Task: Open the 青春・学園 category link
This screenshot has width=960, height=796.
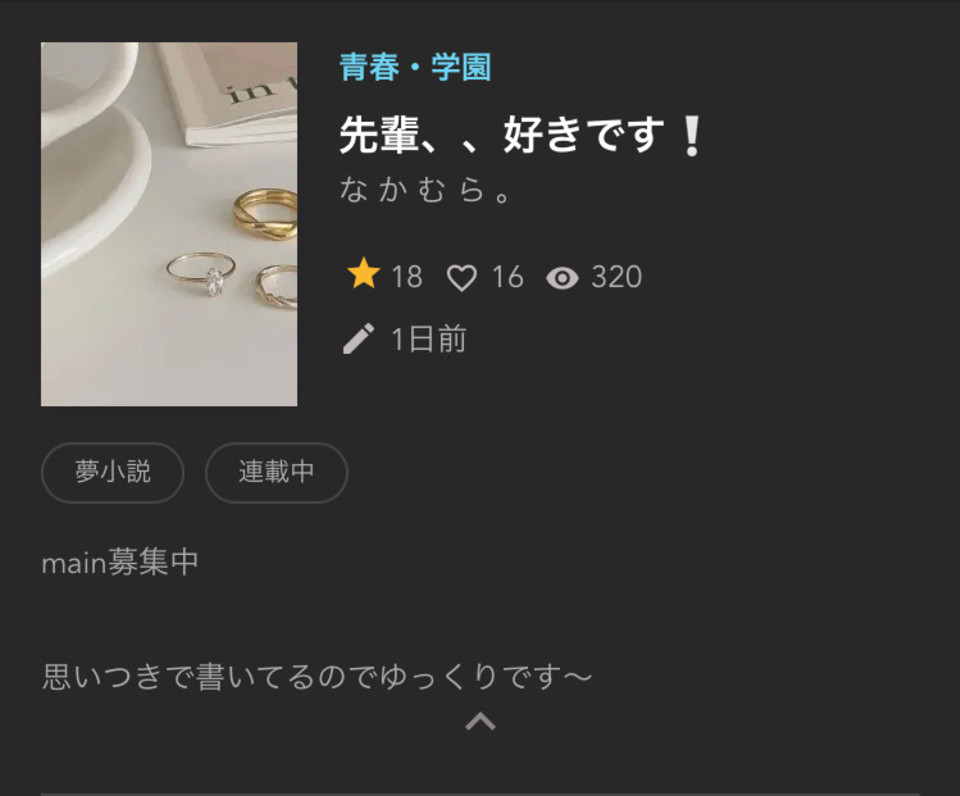Action: click(415, 67)
